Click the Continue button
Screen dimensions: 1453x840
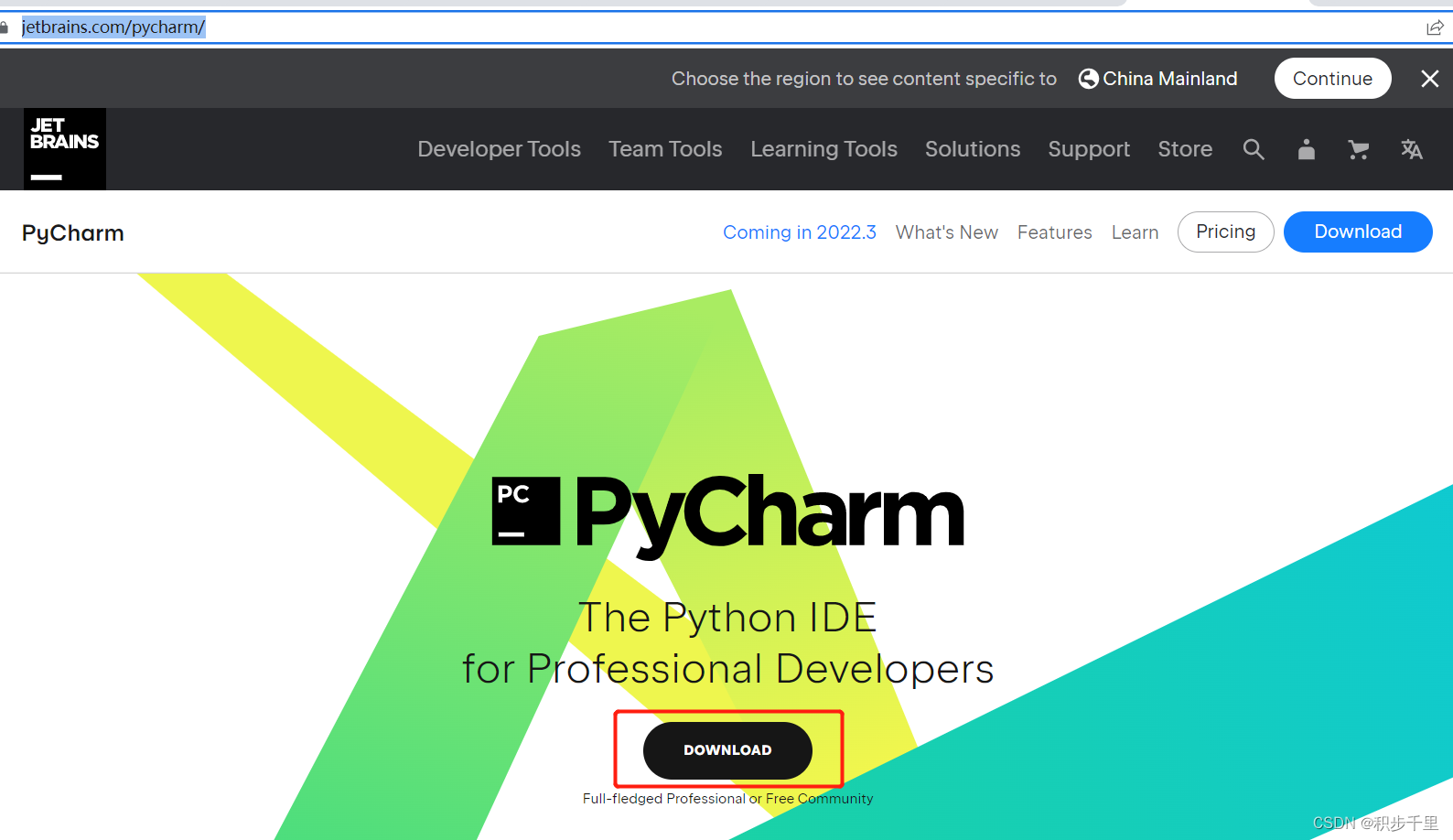1332,79
